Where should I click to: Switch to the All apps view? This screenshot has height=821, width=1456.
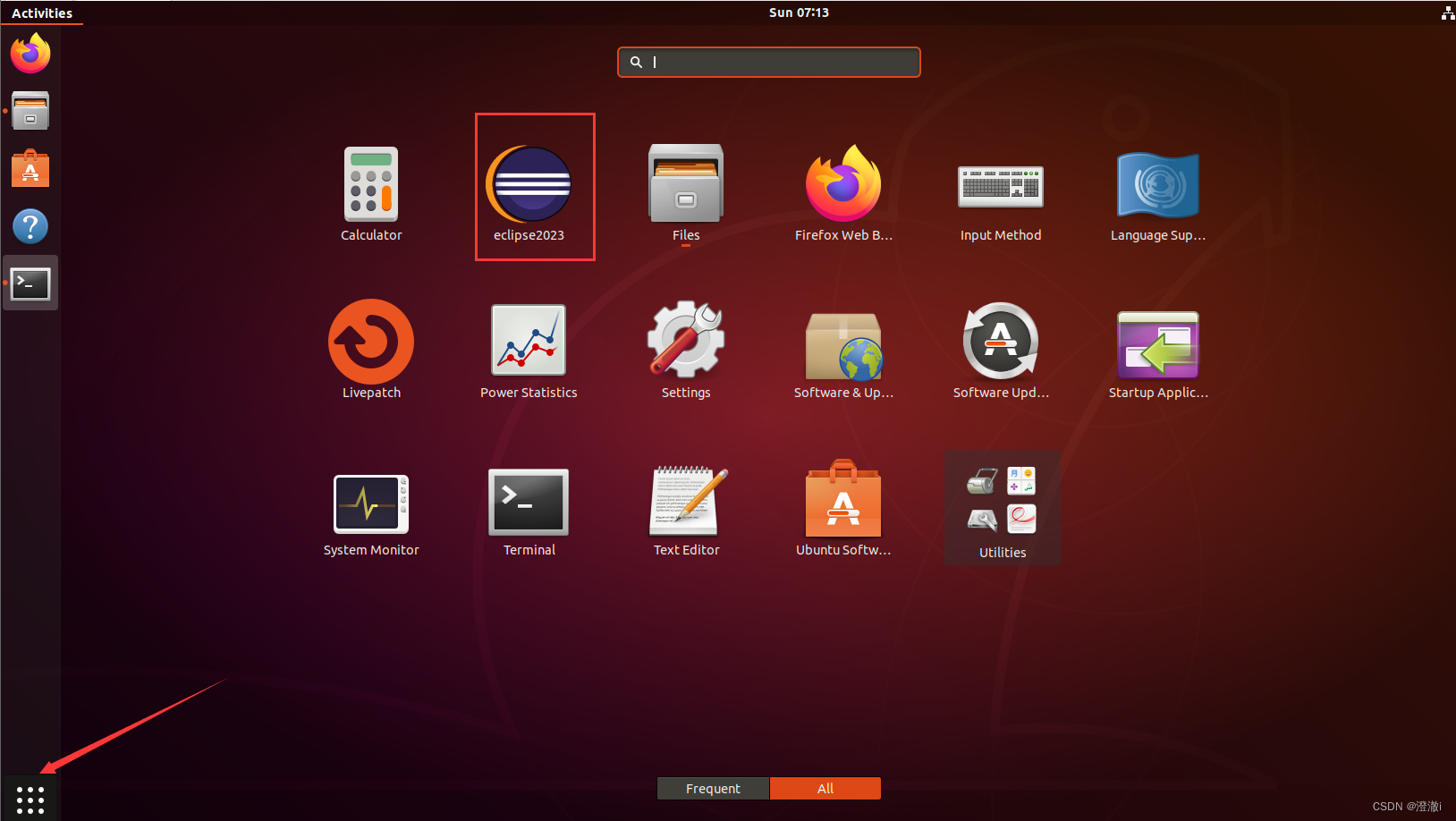pos(825,788)
